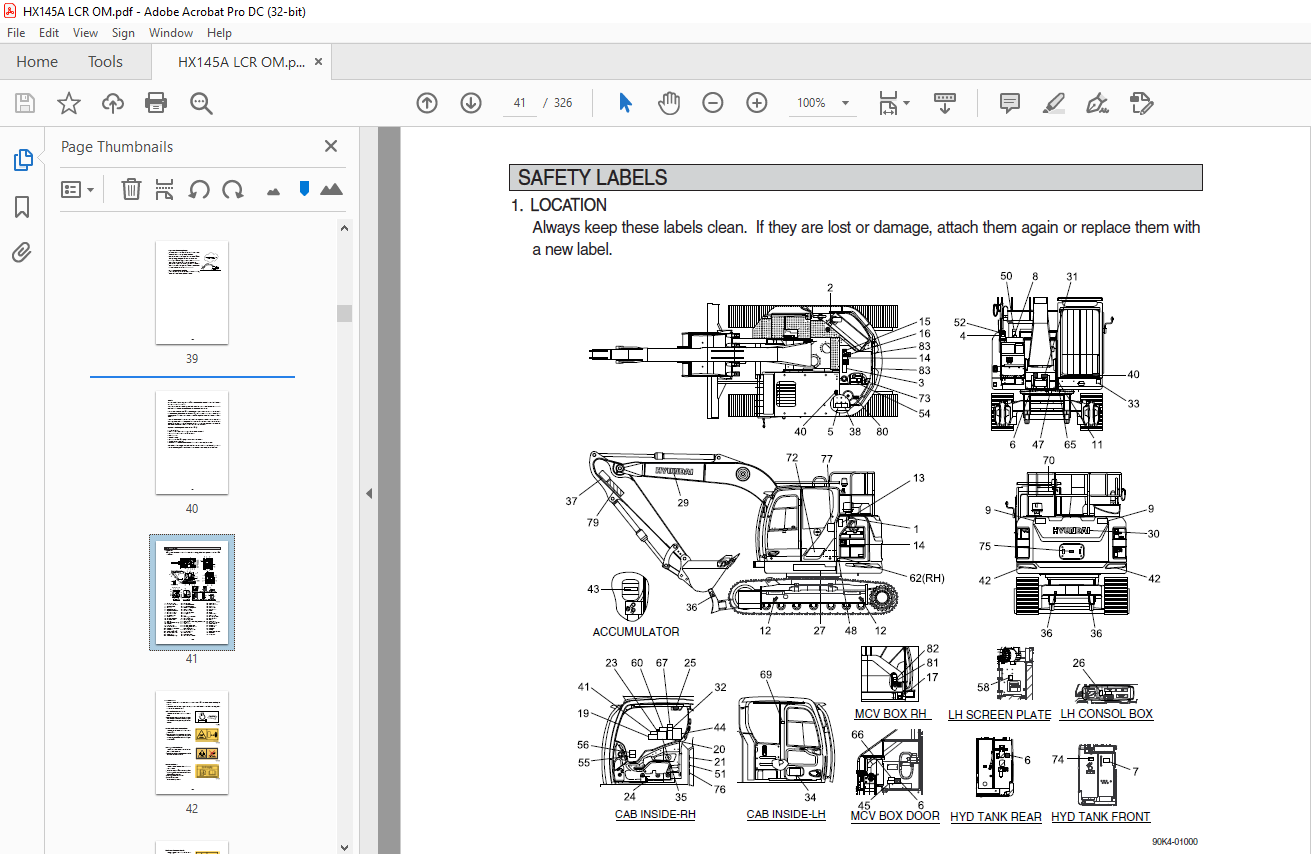This screenshot has width=1311, height=854.
Task: Zoom out with the minus icon
Action: pos(712,103)
